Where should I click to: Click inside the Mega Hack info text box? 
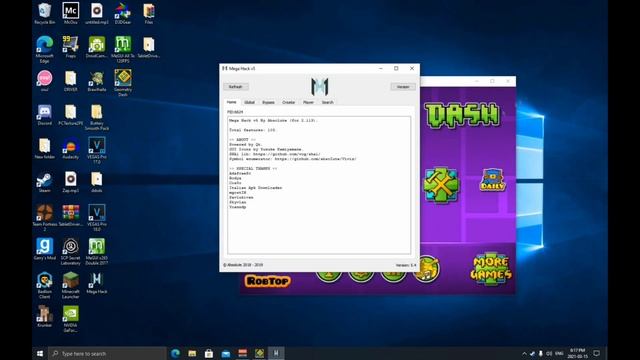click(x=319, y=185)
